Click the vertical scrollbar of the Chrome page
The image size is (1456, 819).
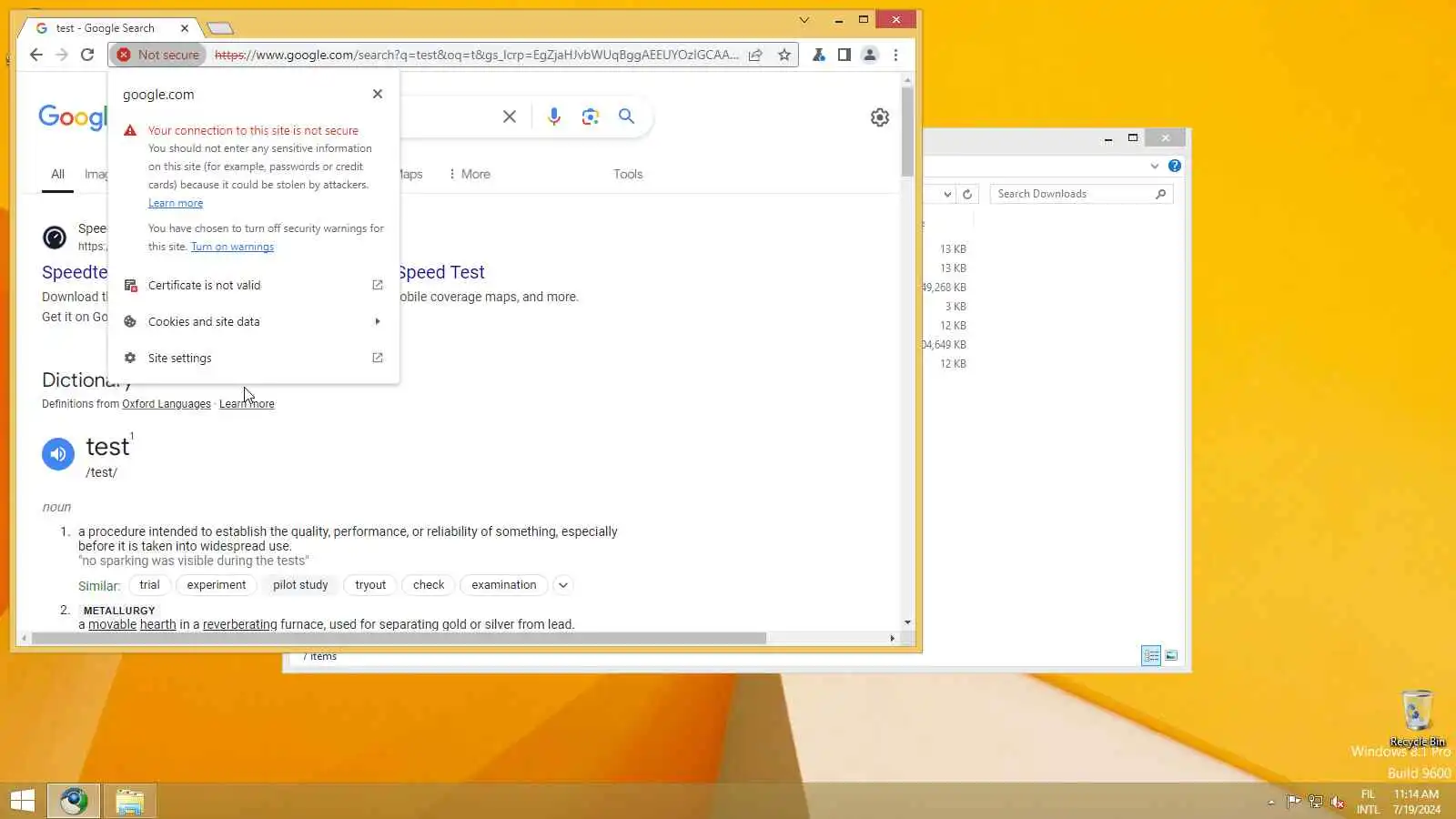coord(907,350)
